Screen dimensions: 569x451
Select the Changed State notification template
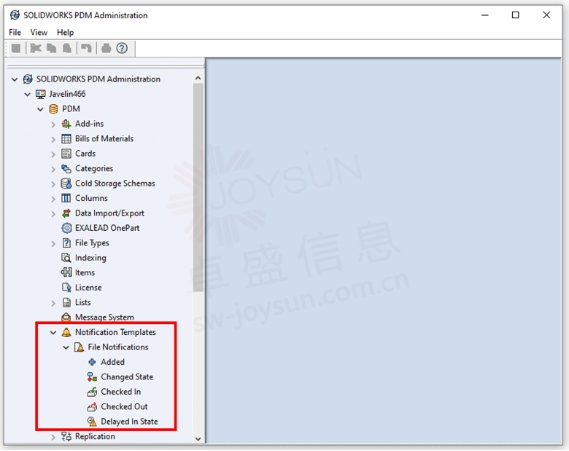point(127,377)
